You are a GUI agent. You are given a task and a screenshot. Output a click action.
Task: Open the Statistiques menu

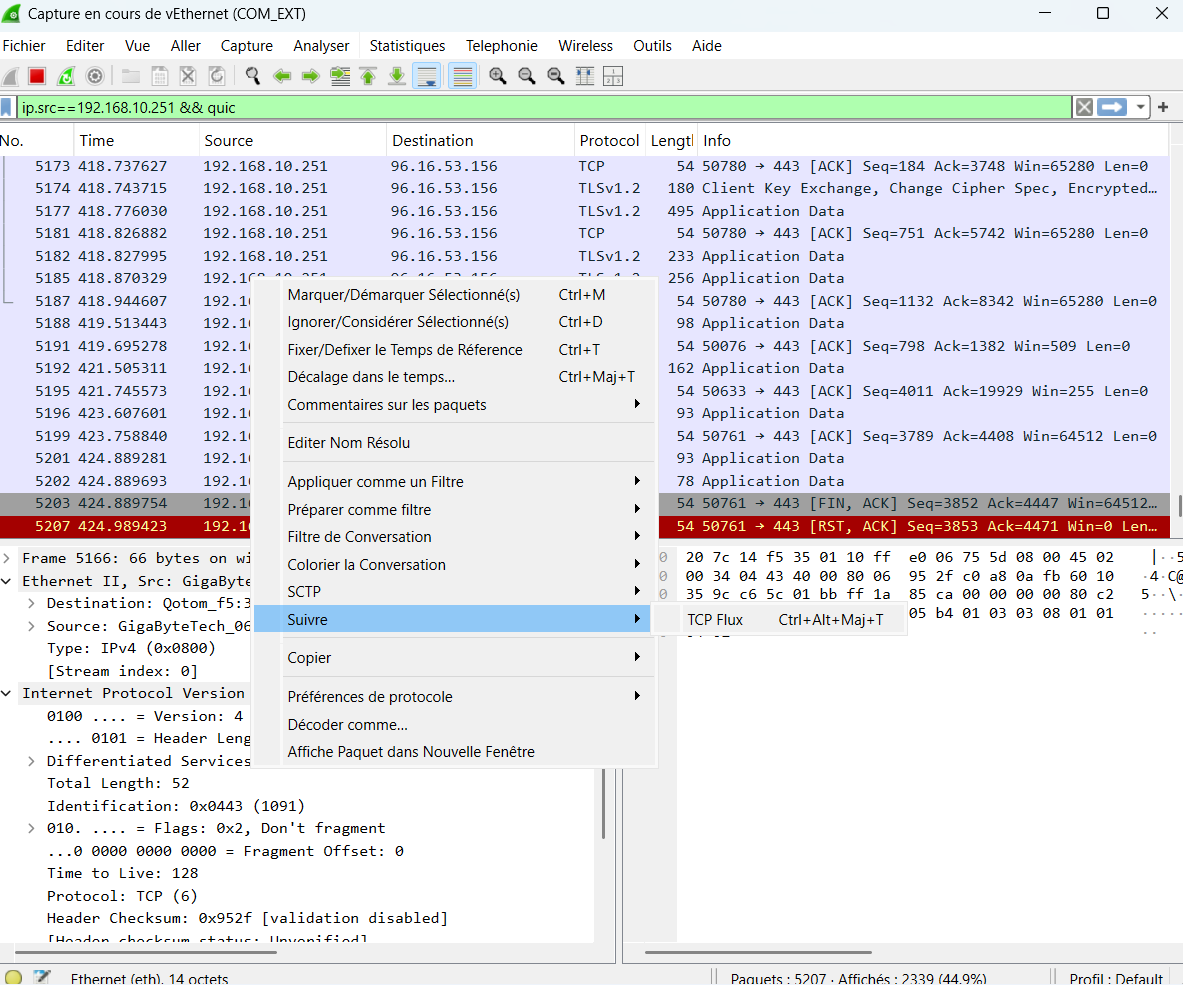pyautogui.click(x=407, y=46)
